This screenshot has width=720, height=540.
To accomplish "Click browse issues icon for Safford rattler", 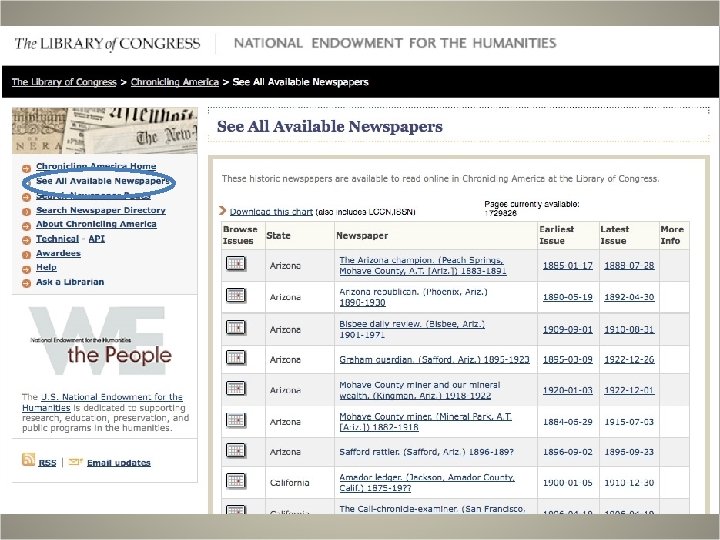I will [x=236, y=450].
